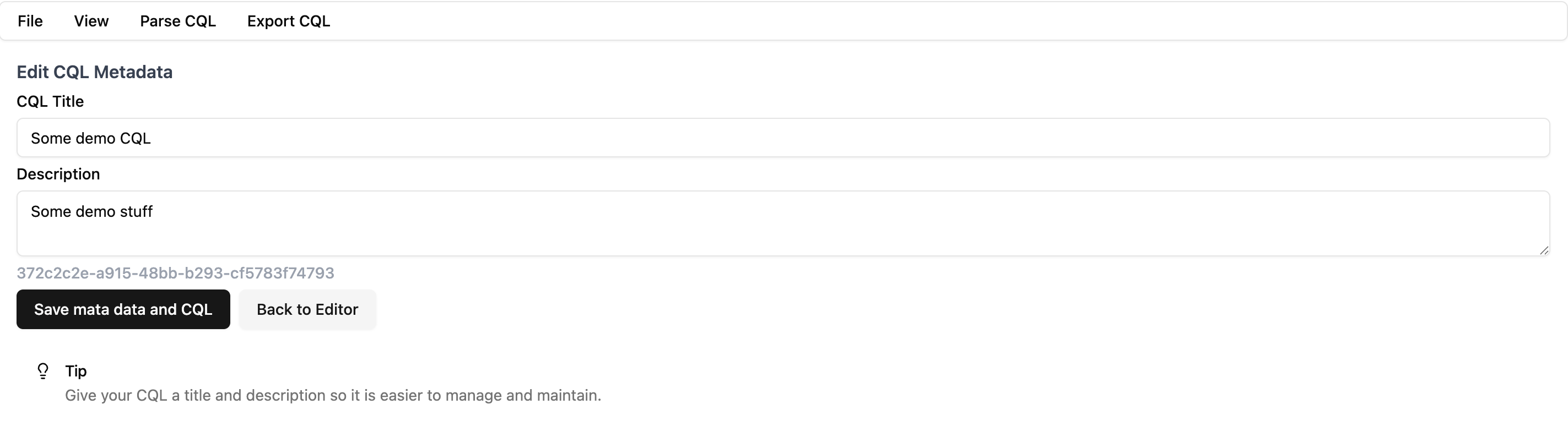Select Parse CQL in the menu bar
This screenshot has width=1568, height=448.
(177, 21)
